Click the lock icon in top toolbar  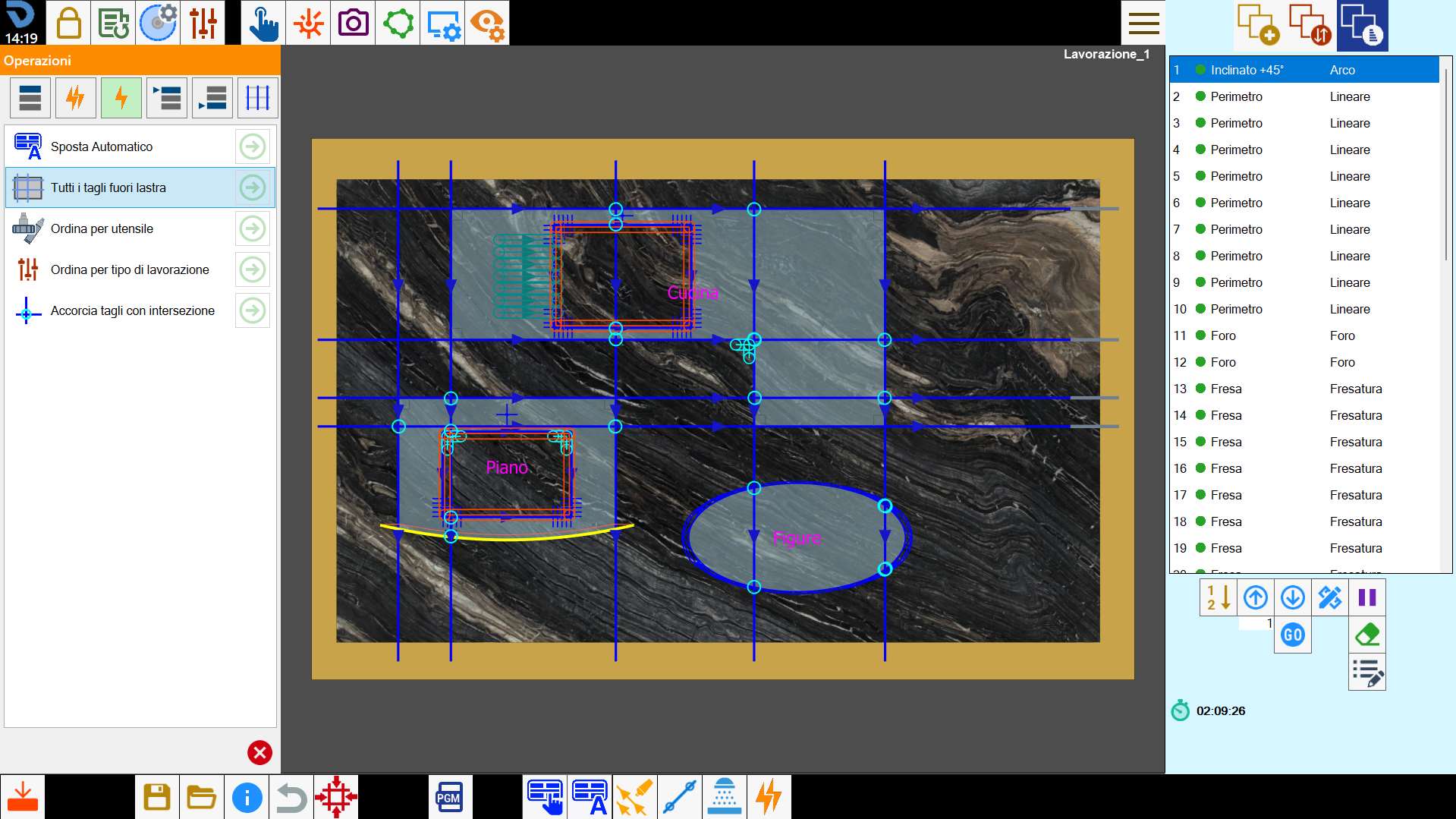(68, 23)
